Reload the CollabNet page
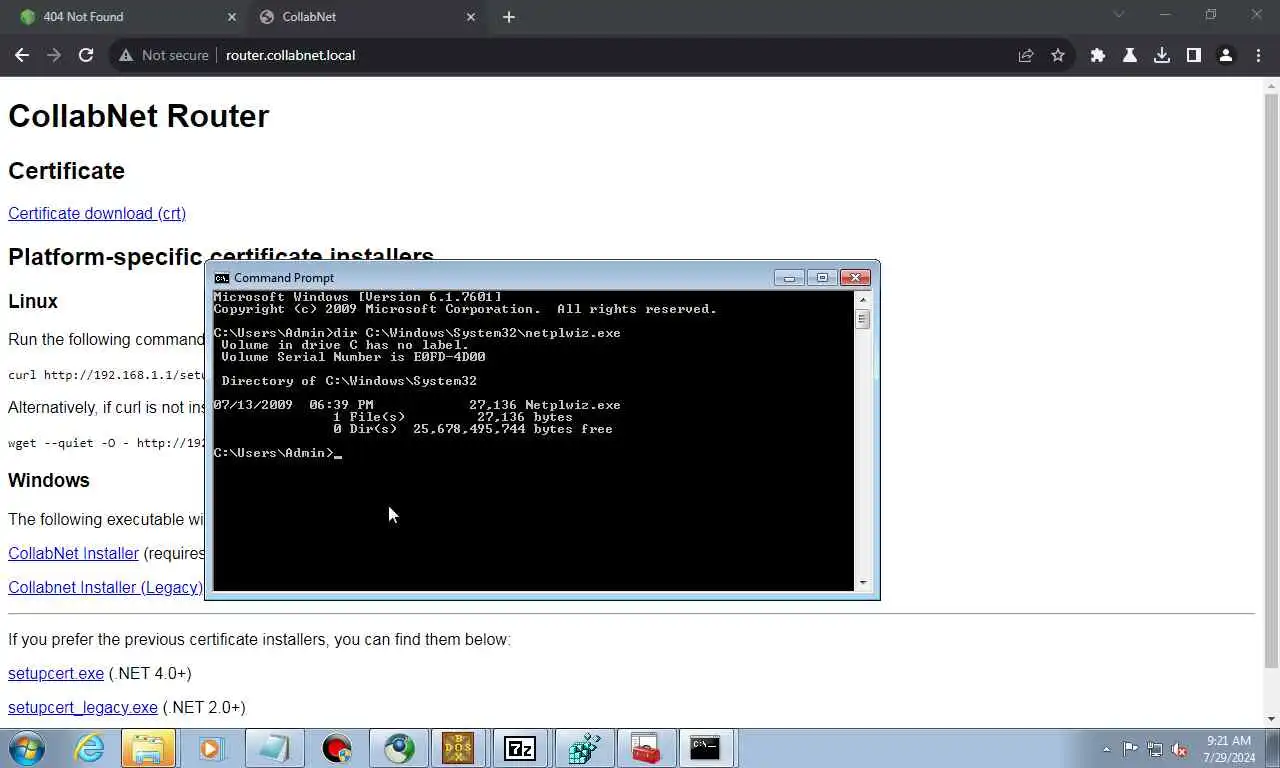This screenshot has height=768, width=1280. click(x=86, y=55)
